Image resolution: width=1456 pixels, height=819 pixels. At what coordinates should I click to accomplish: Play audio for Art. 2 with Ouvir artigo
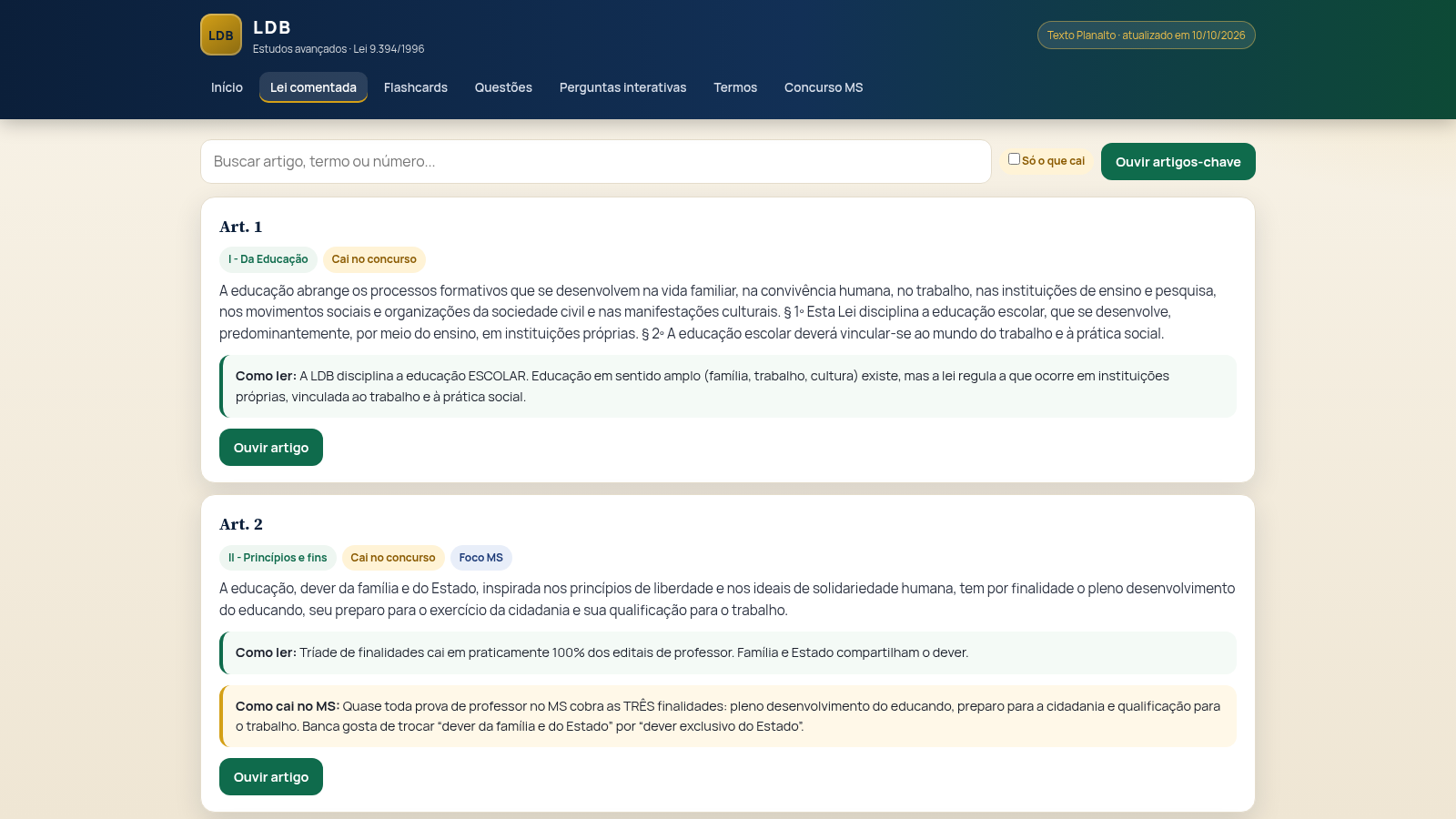[x=271, y=777]
